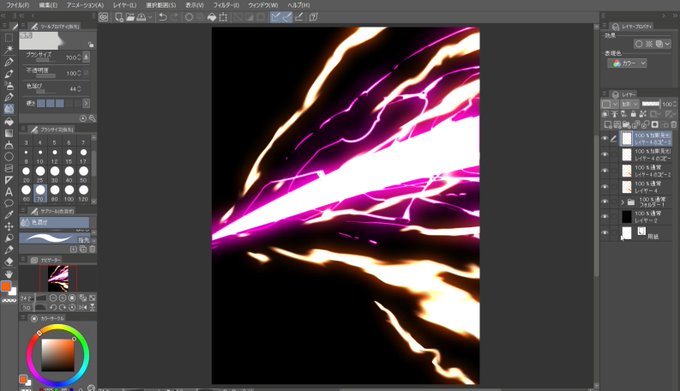Hide the third Layer 4 copy layer
Image resolution: width=680 pixels, height=391 pixels.
[x=605, y=171]
